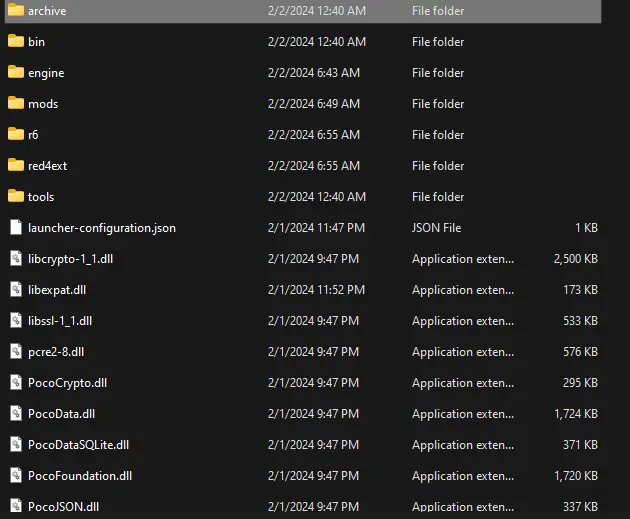Select the libssl-1_1.dll file icon
Viewport: 630px width, 519px height.
tap(16, 320)
